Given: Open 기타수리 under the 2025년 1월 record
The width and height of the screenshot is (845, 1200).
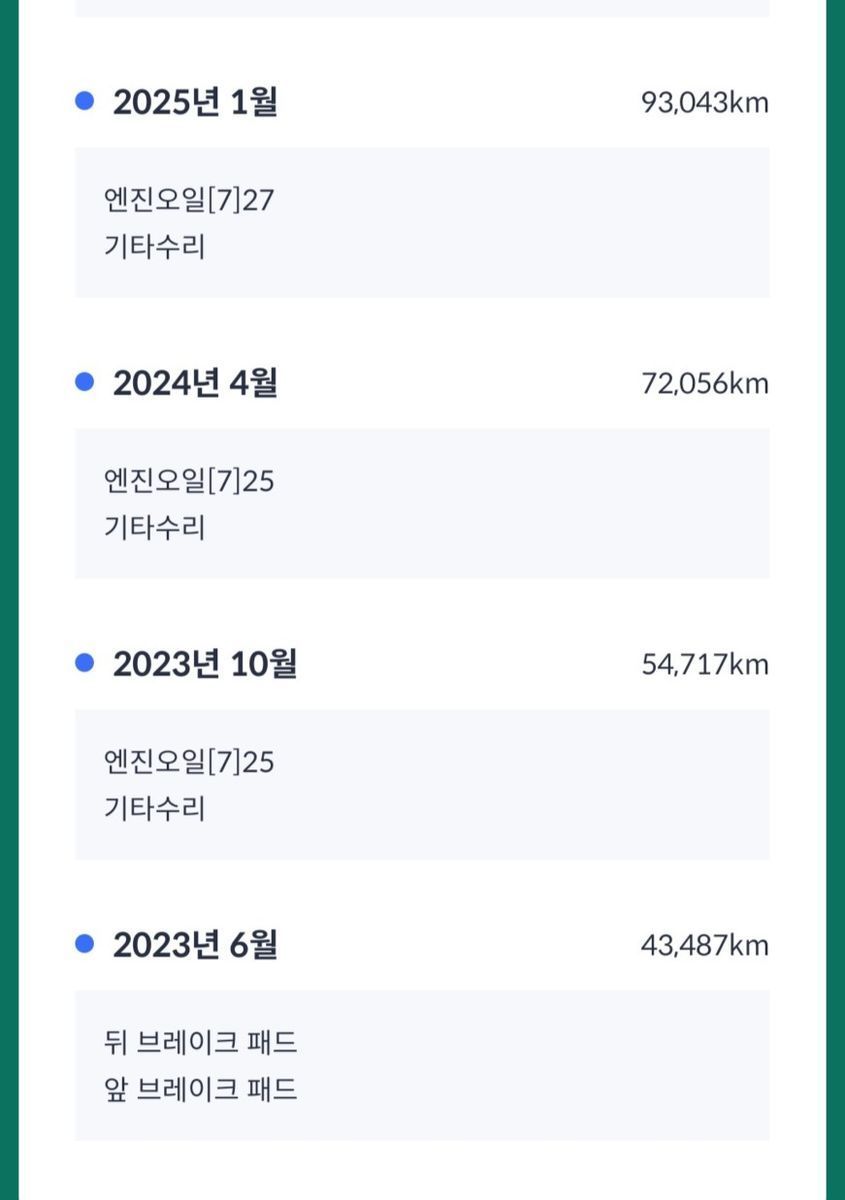Looking at the screenshot, I should point(154,246).
